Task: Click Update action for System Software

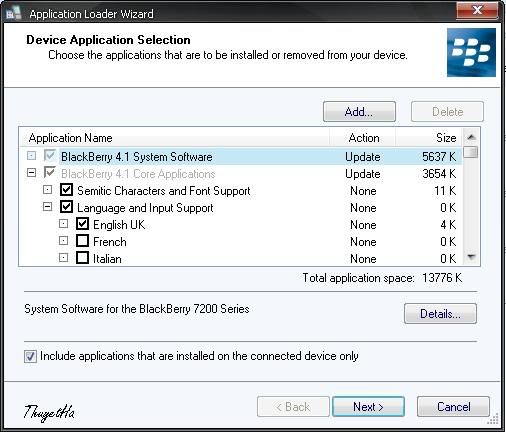Action: [363, 157]
